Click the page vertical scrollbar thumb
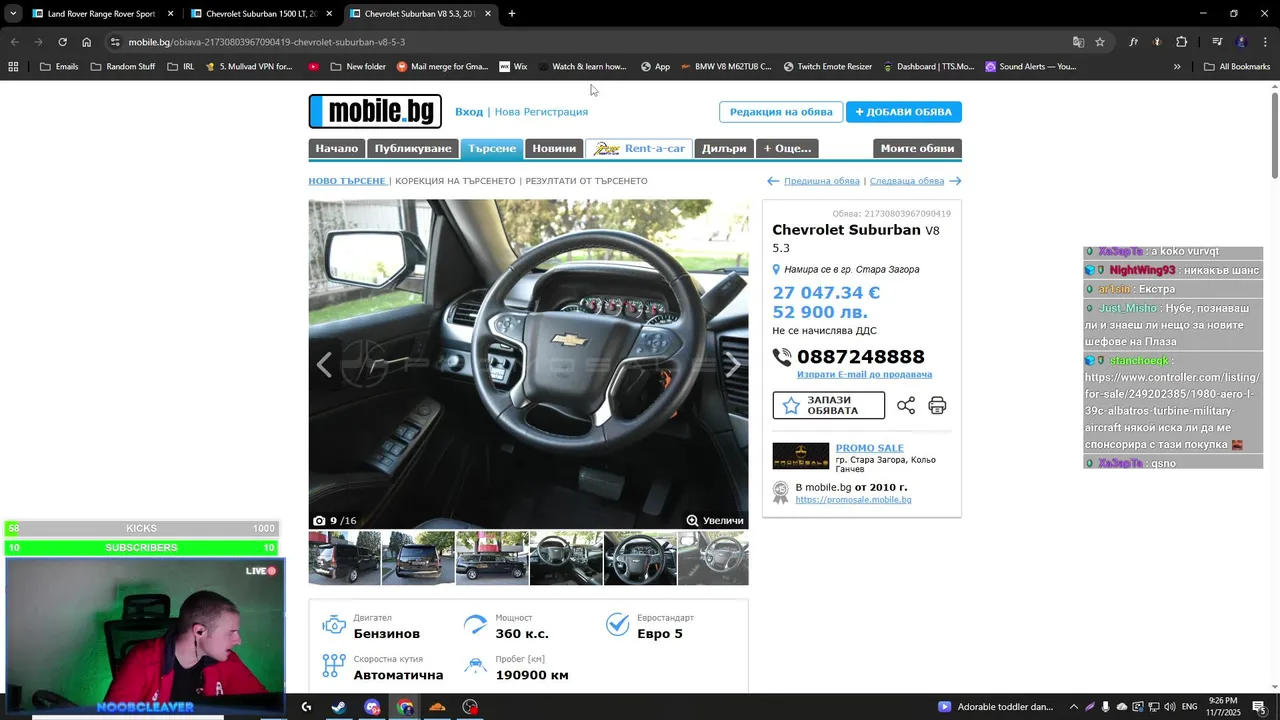Image resolution: width=1280 pixels, height=720 pixels. [x=1275, y=135]
